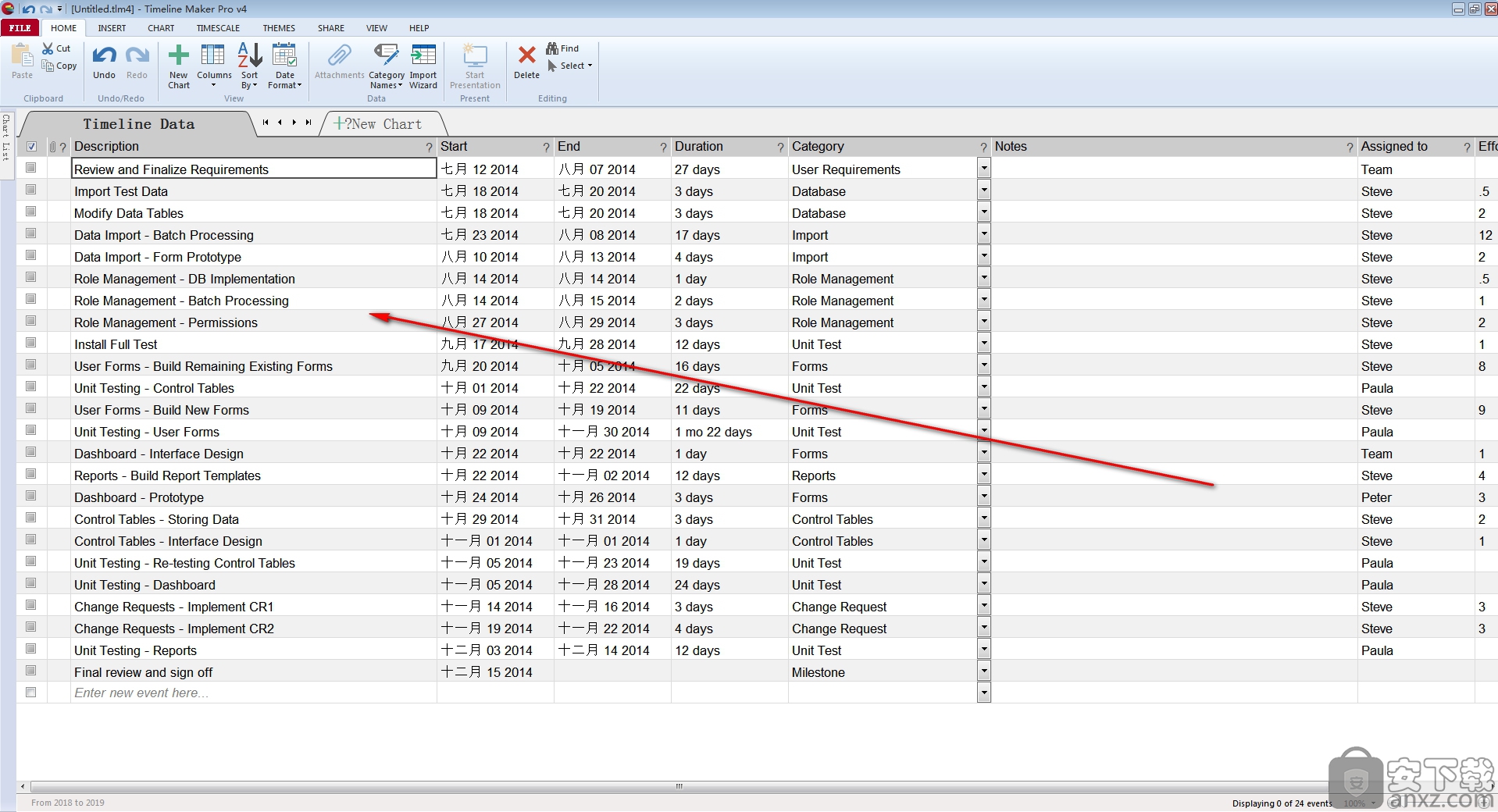
Task: Open category dropdown for User Requirements row
Action: point(984,168)
